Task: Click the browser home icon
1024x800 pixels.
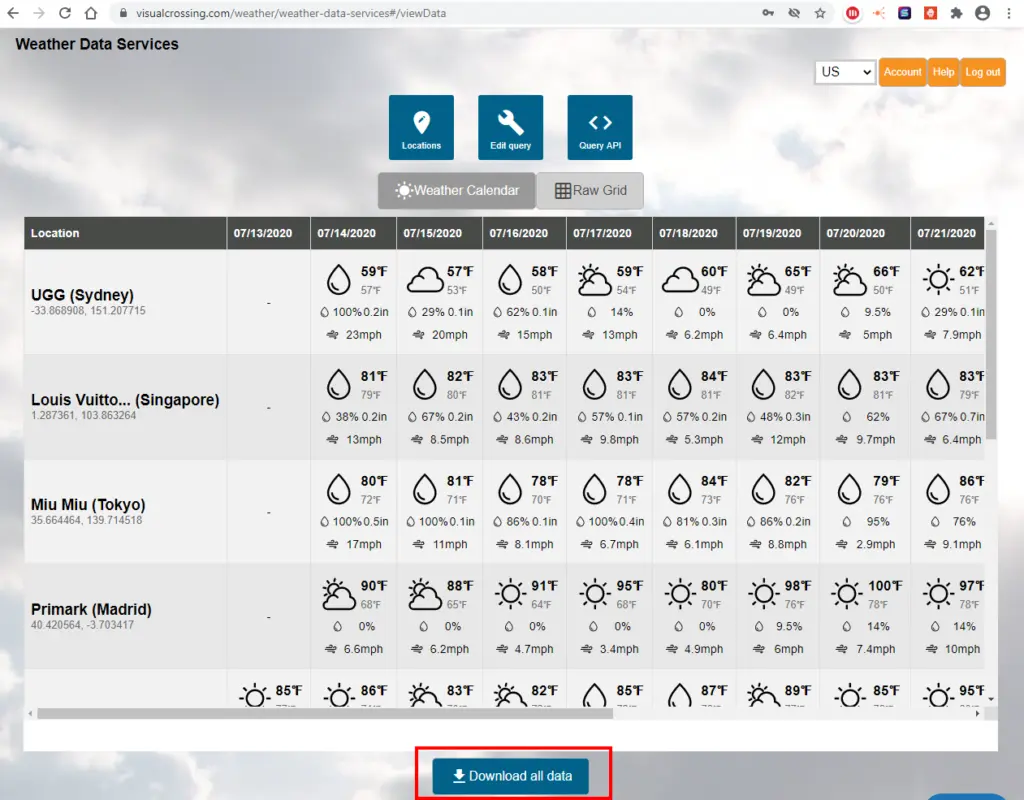Action: (91, 14)
